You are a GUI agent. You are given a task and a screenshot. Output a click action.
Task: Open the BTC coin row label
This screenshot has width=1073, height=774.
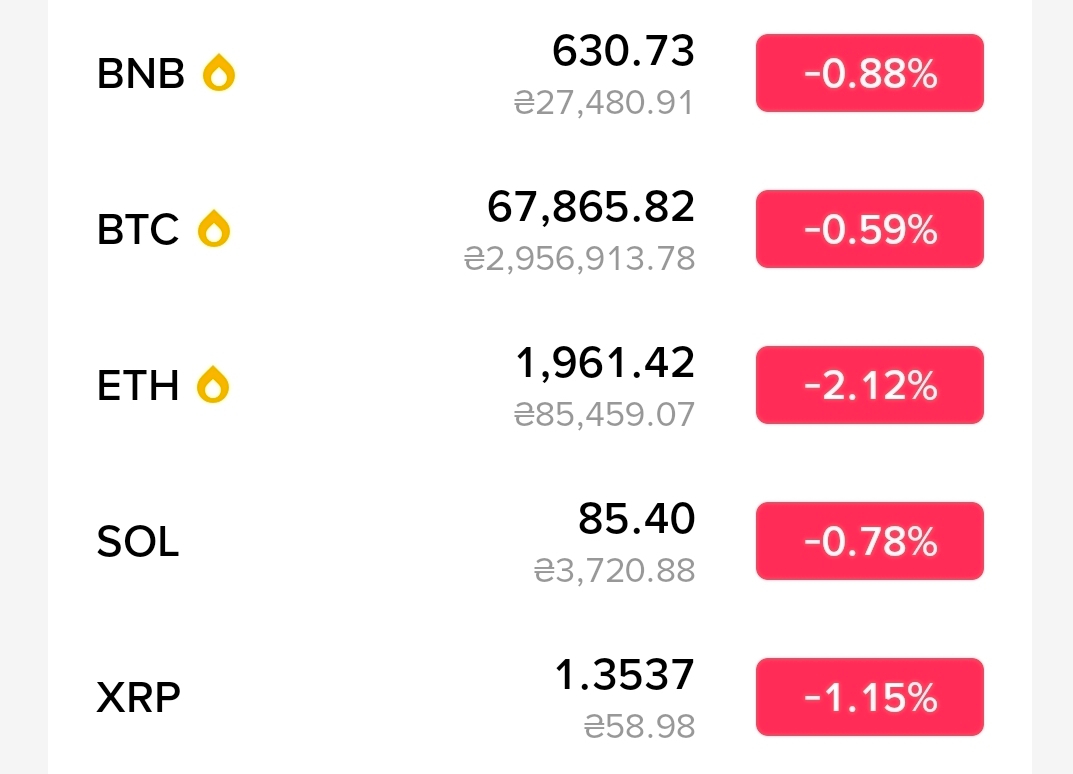[x=138, y=229]
